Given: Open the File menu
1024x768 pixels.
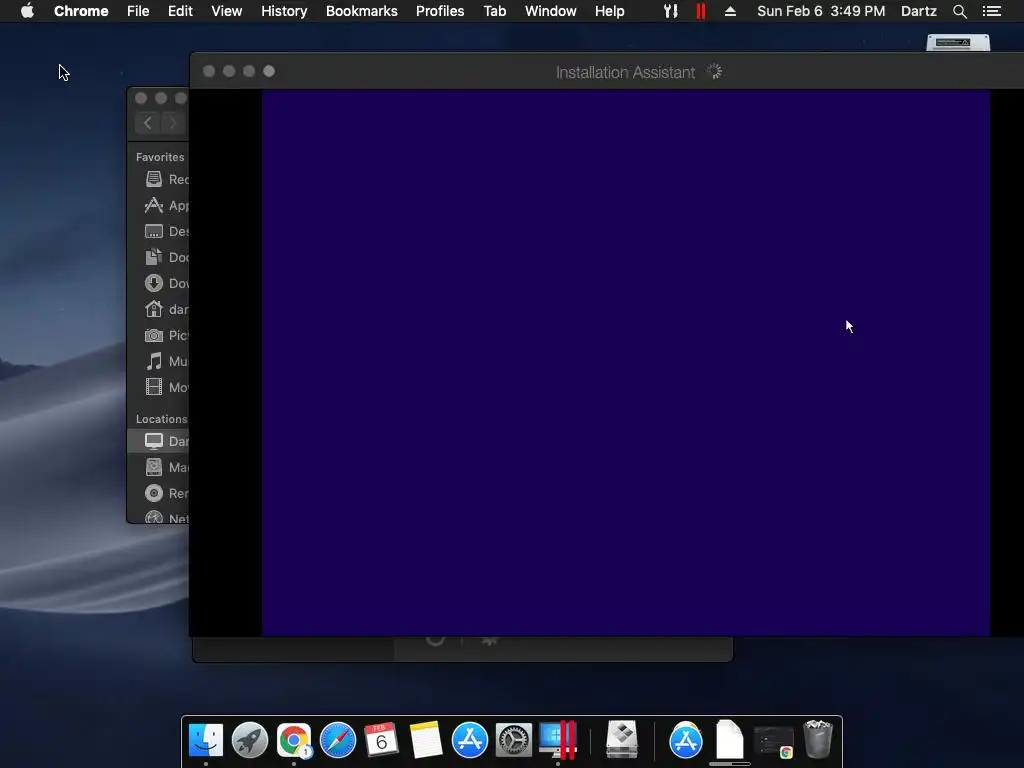Looking at the screenshot, I should click(138, 11).
